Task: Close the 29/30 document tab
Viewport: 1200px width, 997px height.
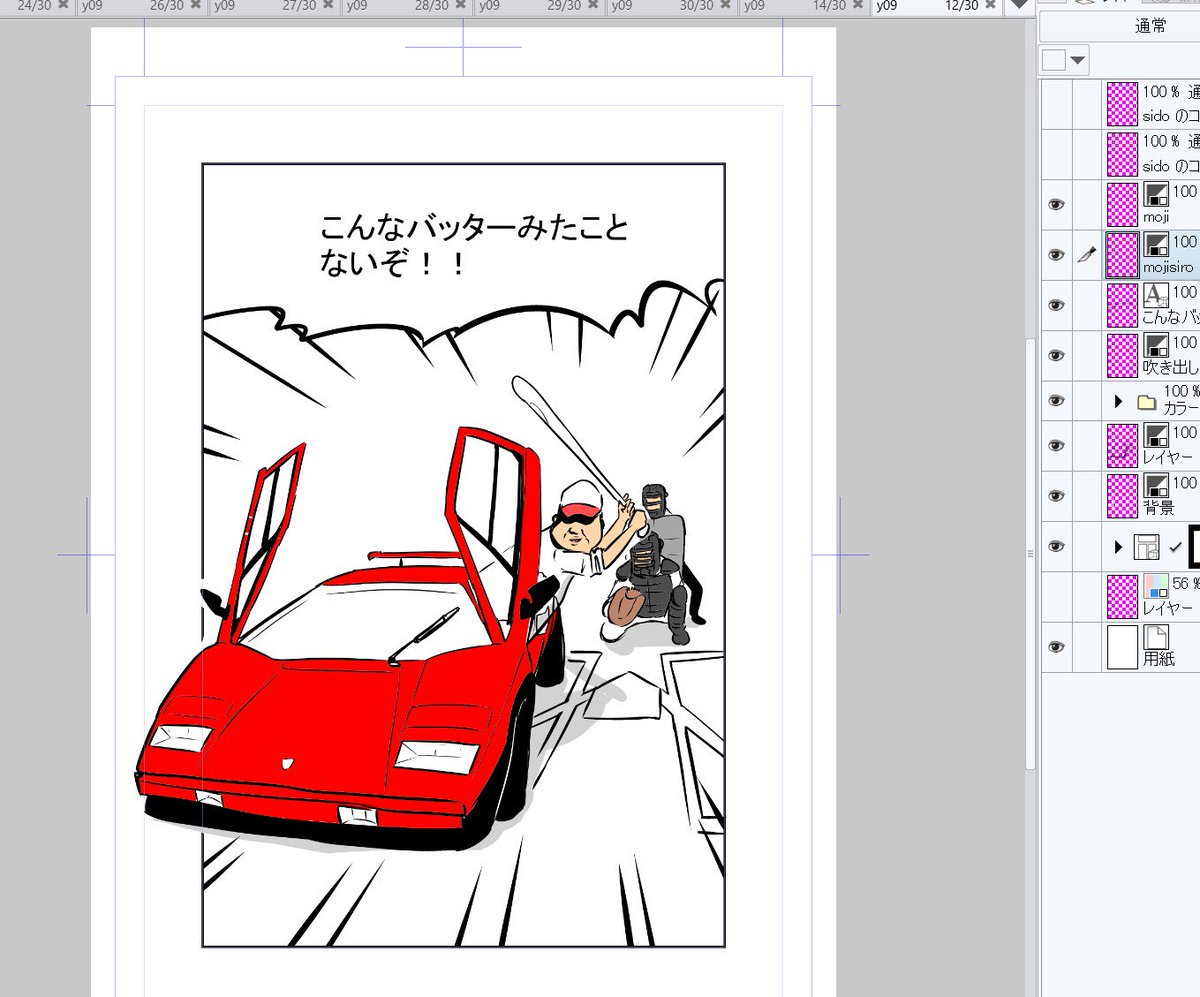Action: click(594, 6)
